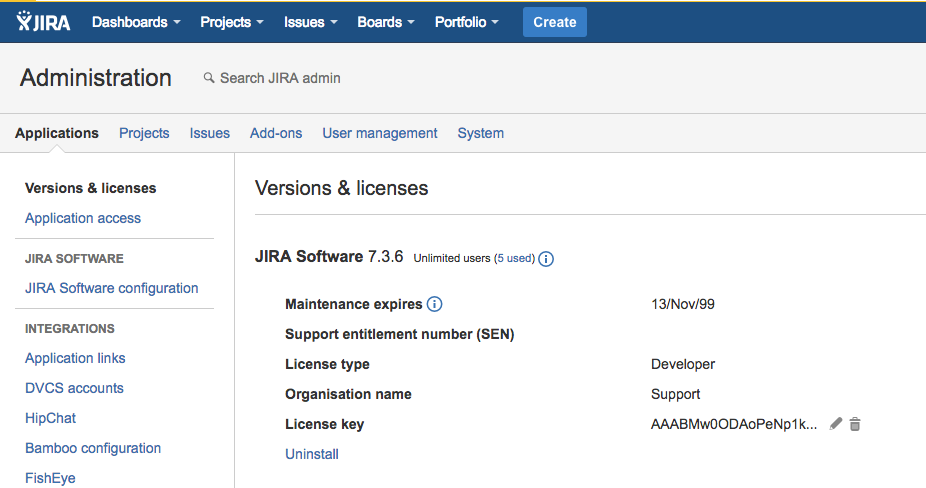Image resolution: width=926 pixels, height=488 pixels.
Task: Select the Applications admin tab
Action: (57, 133)
